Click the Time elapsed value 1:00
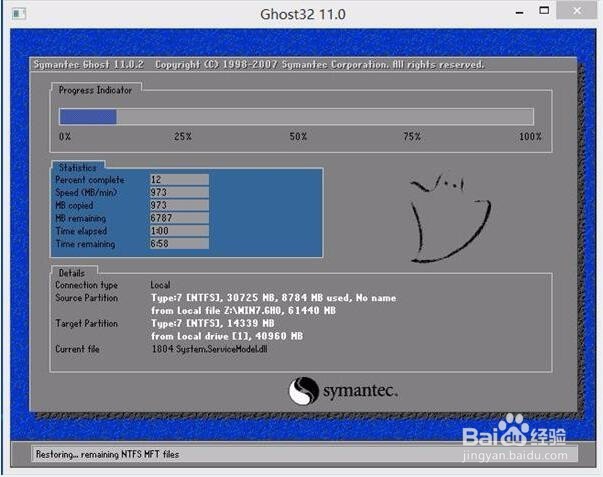Image resolution: width=603 pixels, height=477 pixels. click(x=179, y=231)
